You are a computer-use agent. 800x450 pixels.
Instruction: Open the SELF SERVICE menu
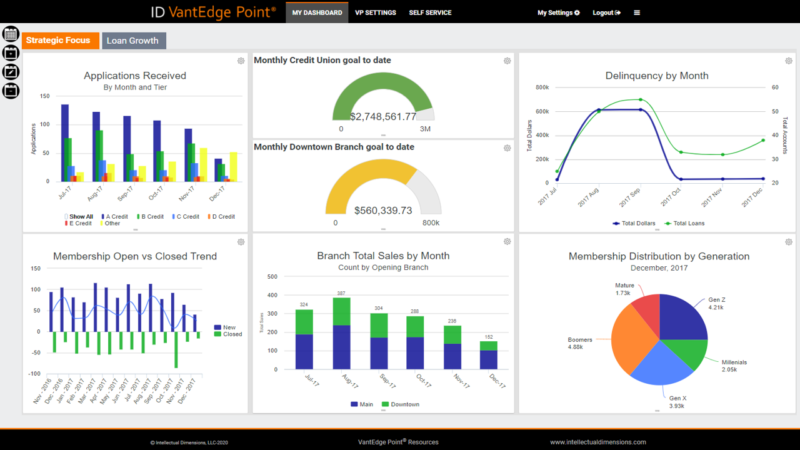tap(430, 13)
